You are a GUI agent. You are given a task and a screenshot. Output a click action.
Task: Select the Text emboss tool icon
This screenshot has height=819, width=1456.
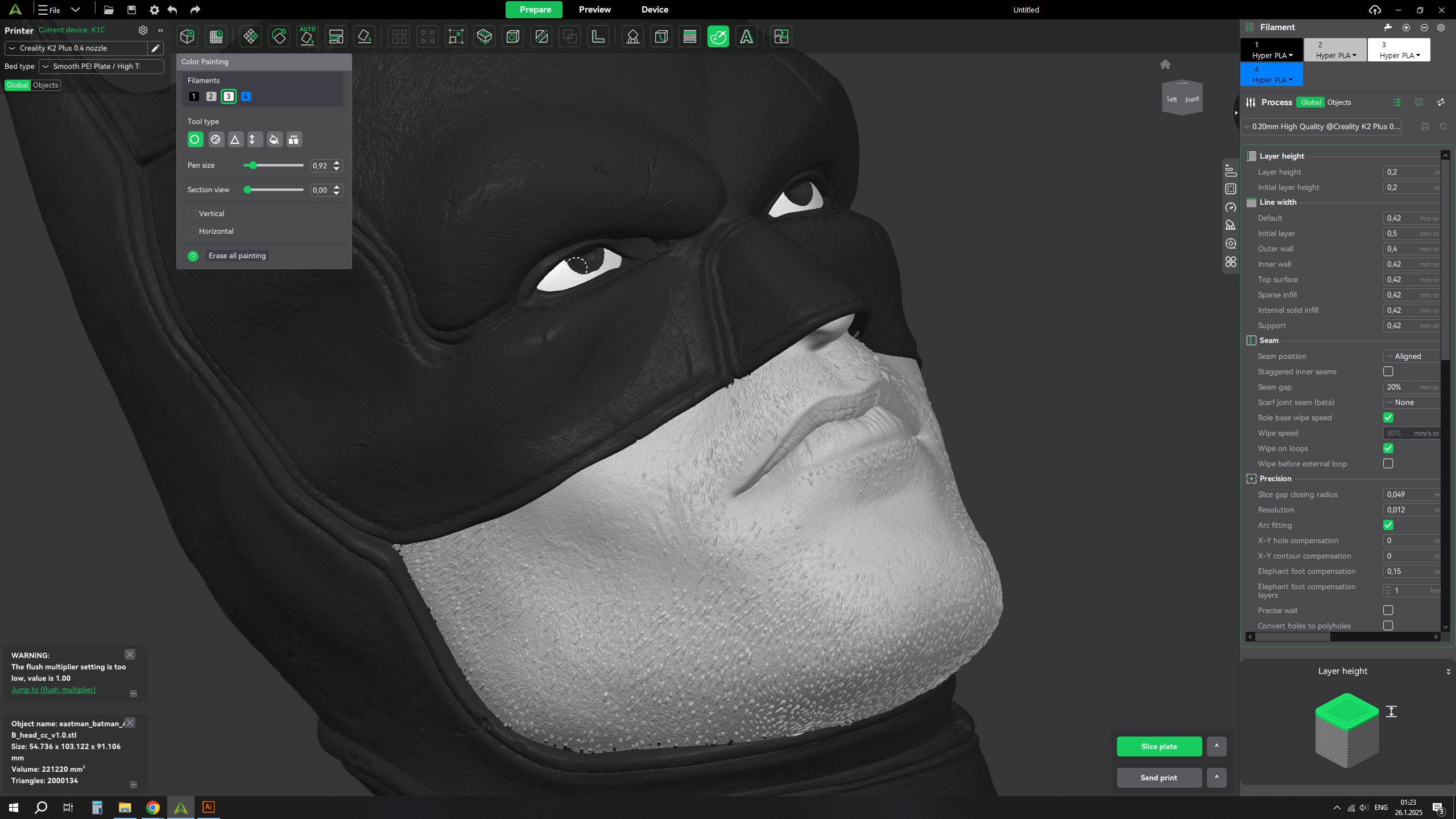746,37
